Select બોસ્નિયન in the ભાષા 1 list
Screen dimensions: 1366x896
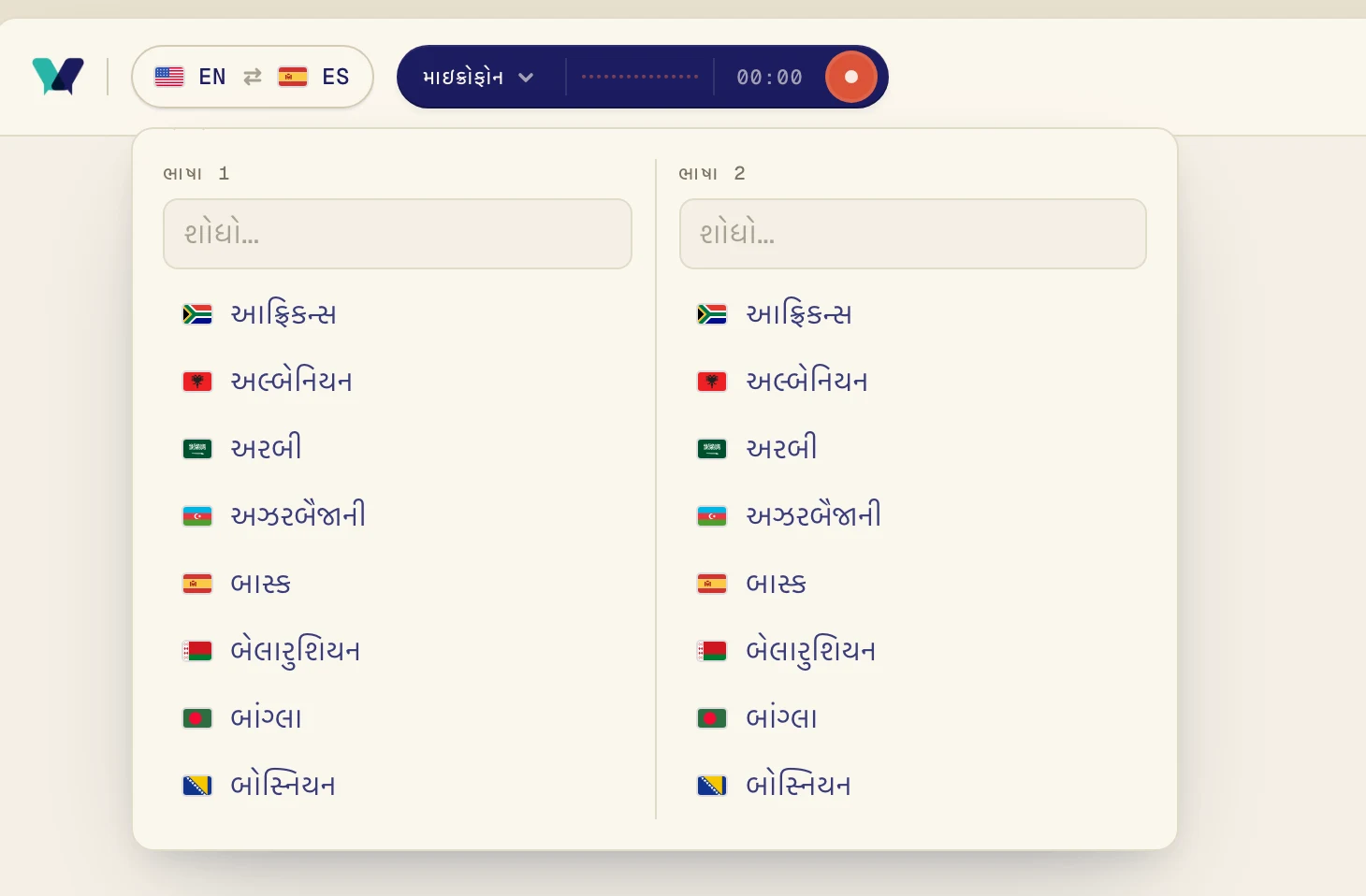point(398,786)
